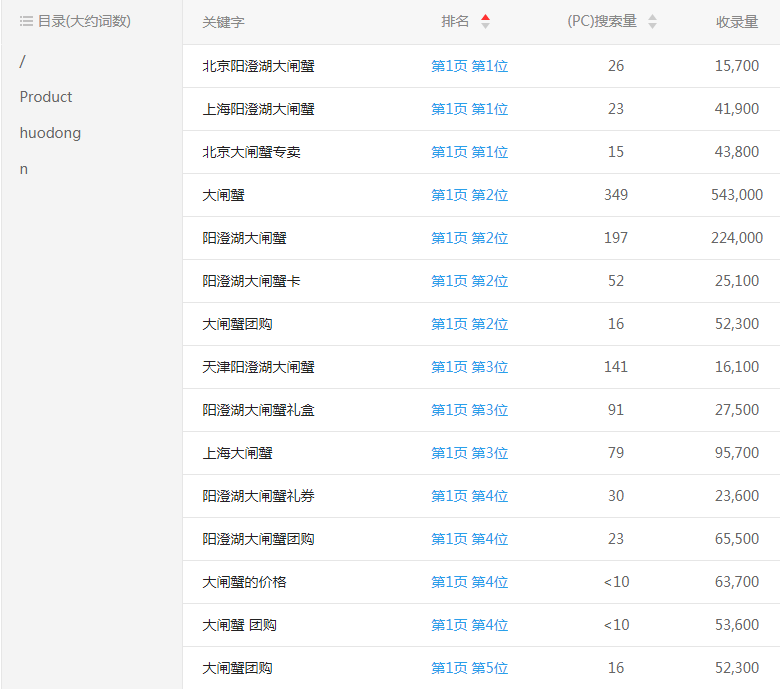Open the 第1页 第5位 ranking link

pos(469,668)
